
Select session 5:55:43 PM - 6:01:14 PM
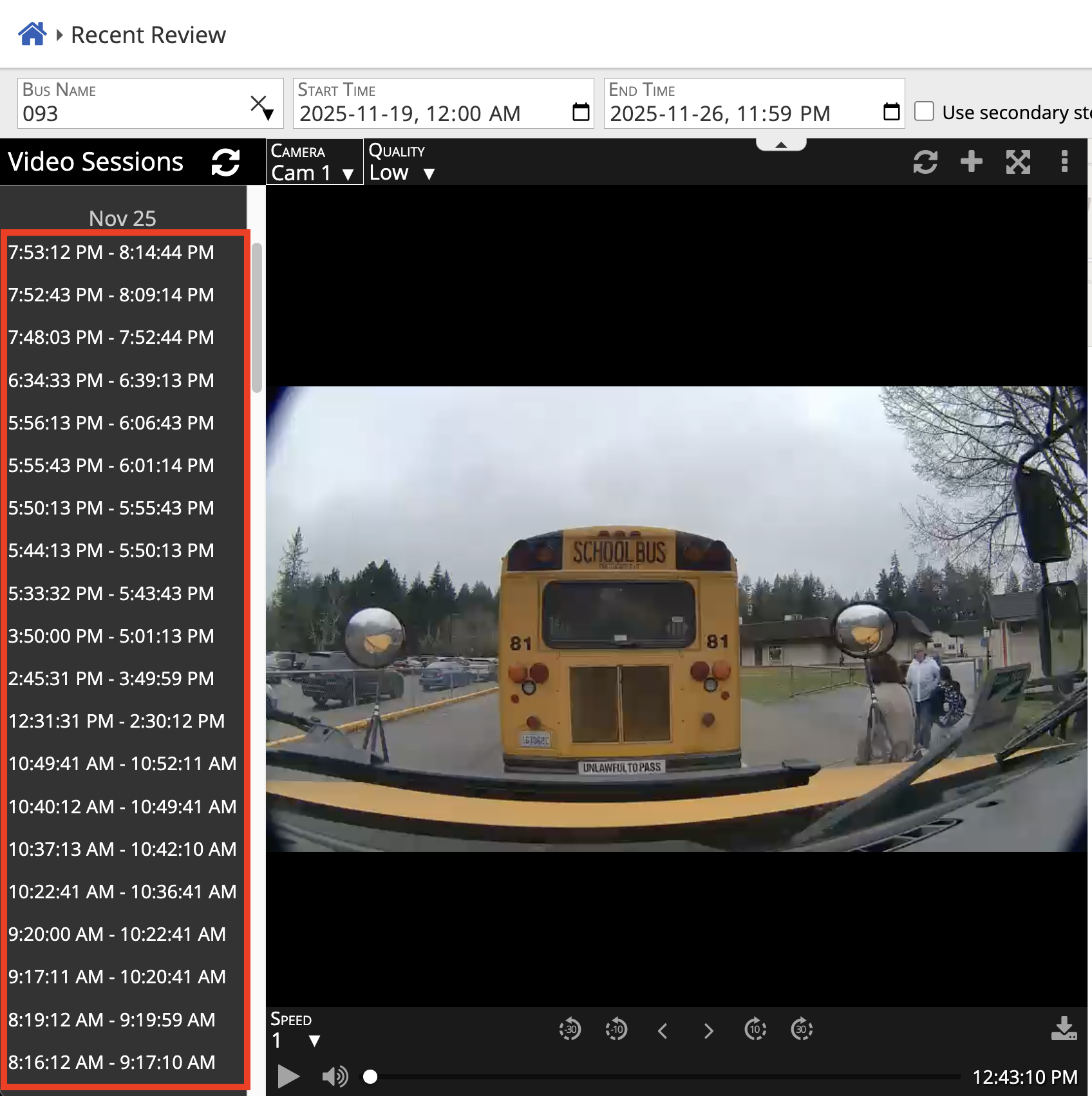click(x=111, y=465)
